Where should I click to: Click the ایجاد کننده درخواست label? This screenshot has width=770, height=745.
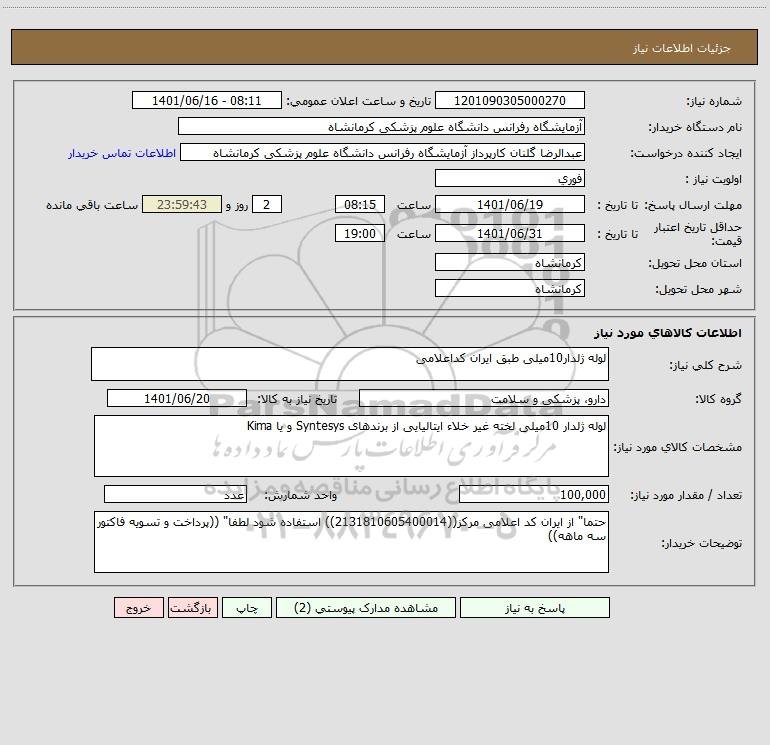[686, 153]
